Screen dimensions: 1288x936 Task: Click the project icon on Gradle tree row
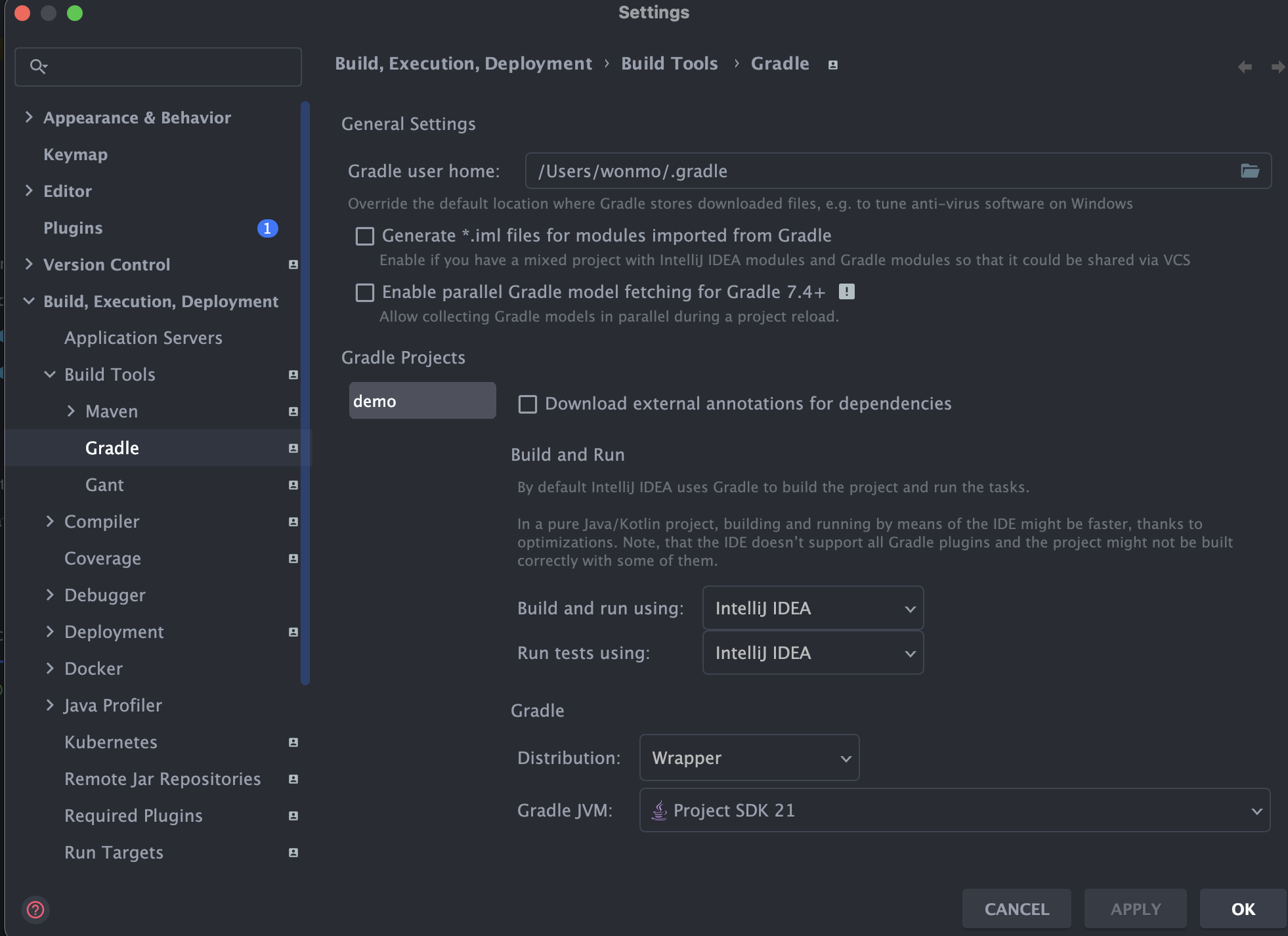tap(293, 448)
